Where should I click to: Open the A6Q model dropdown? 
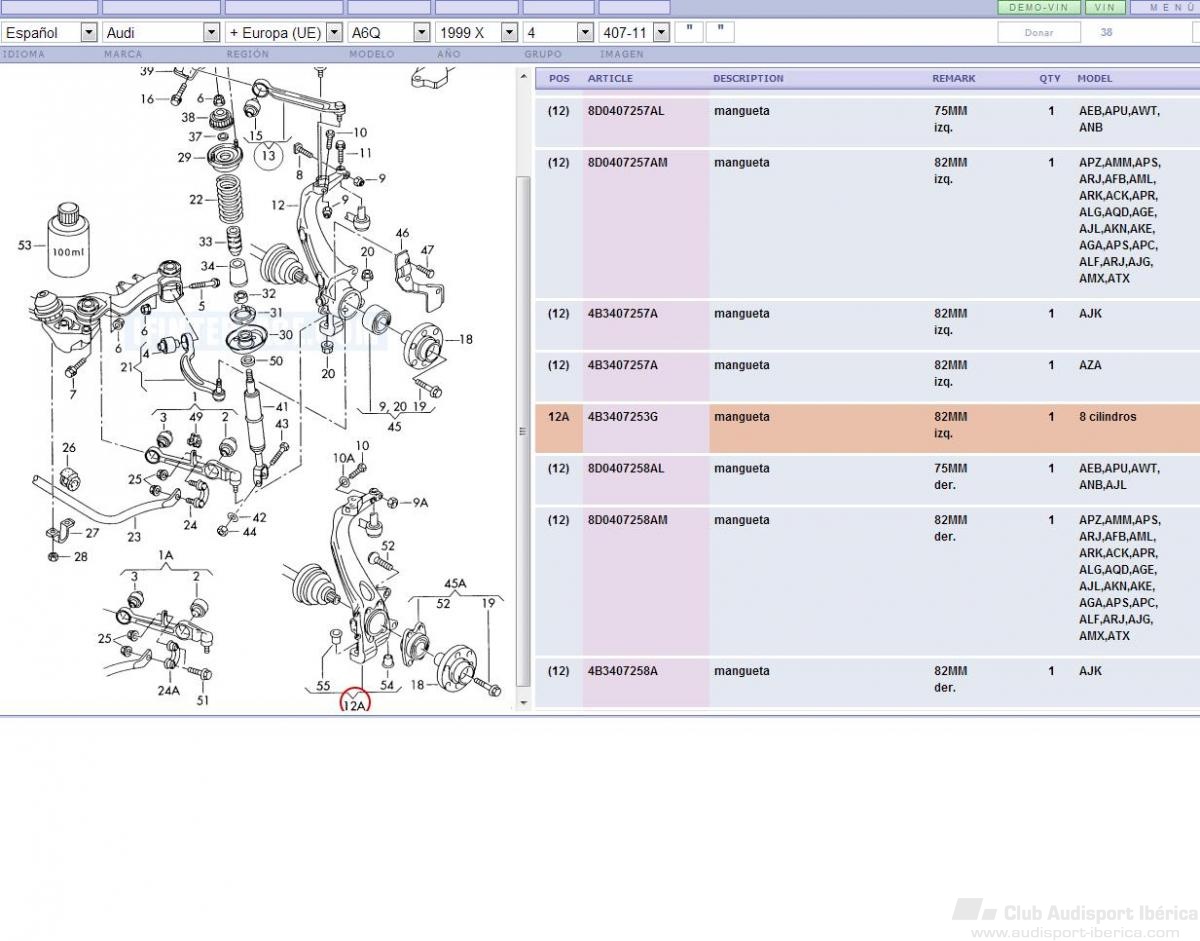point(389,32)
